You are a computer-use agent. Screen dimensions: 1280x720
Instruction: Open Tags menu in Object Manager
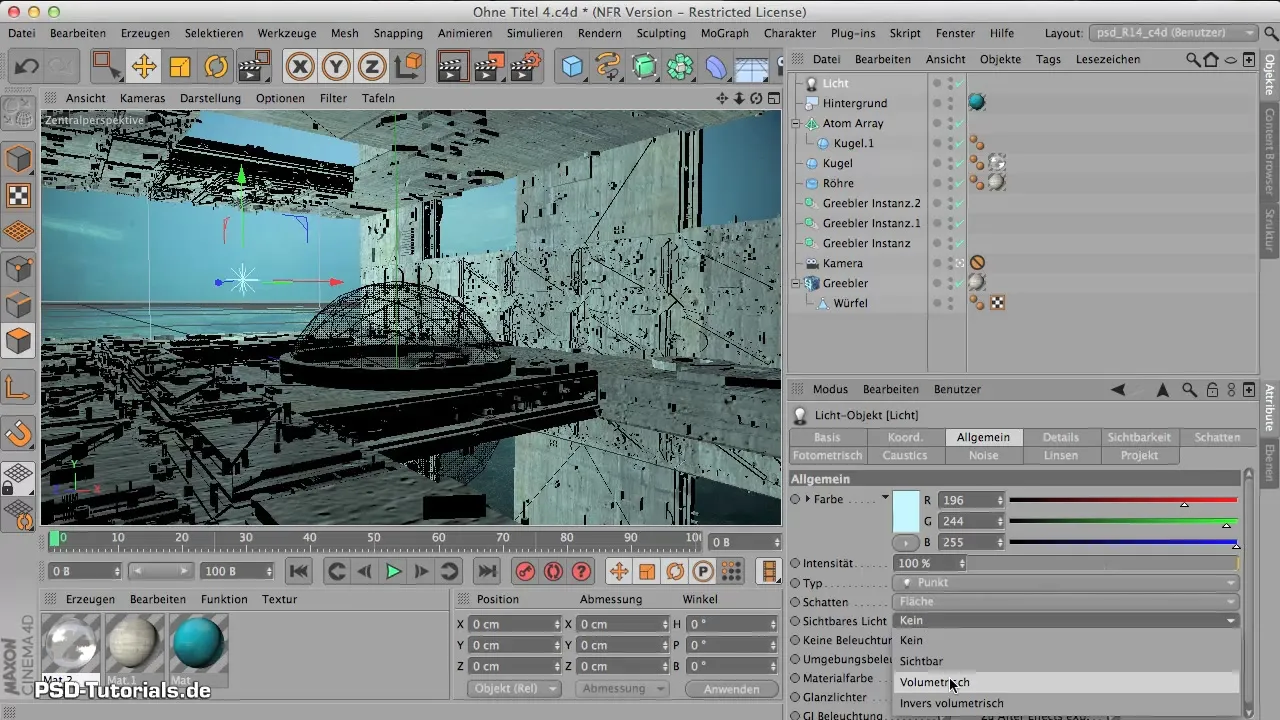coord(1048,59)
